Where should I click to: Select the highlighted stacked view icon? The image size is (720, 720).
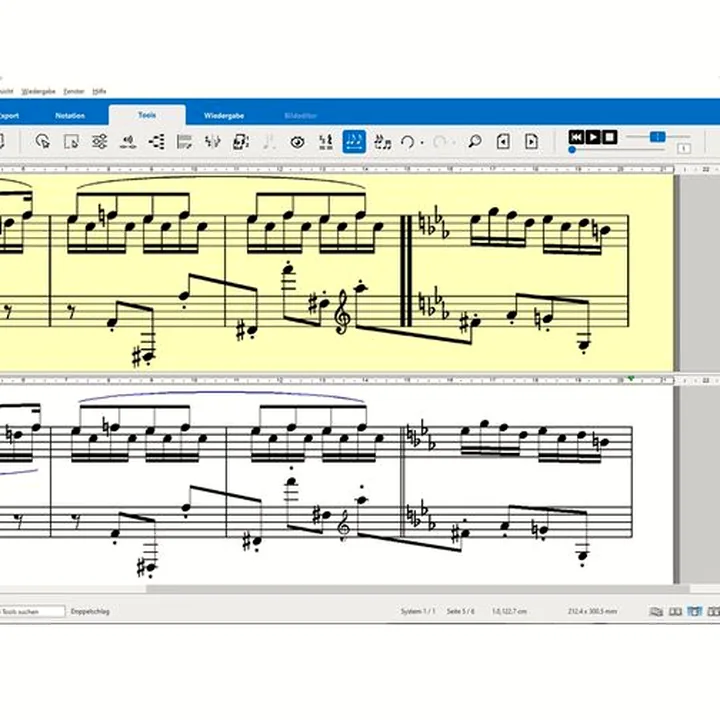coord(694,611)
